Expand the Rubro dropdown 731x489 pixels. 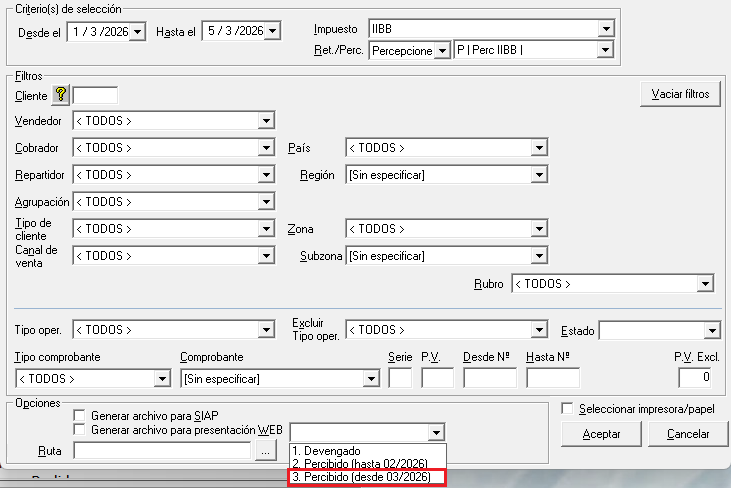pos(705,284)
